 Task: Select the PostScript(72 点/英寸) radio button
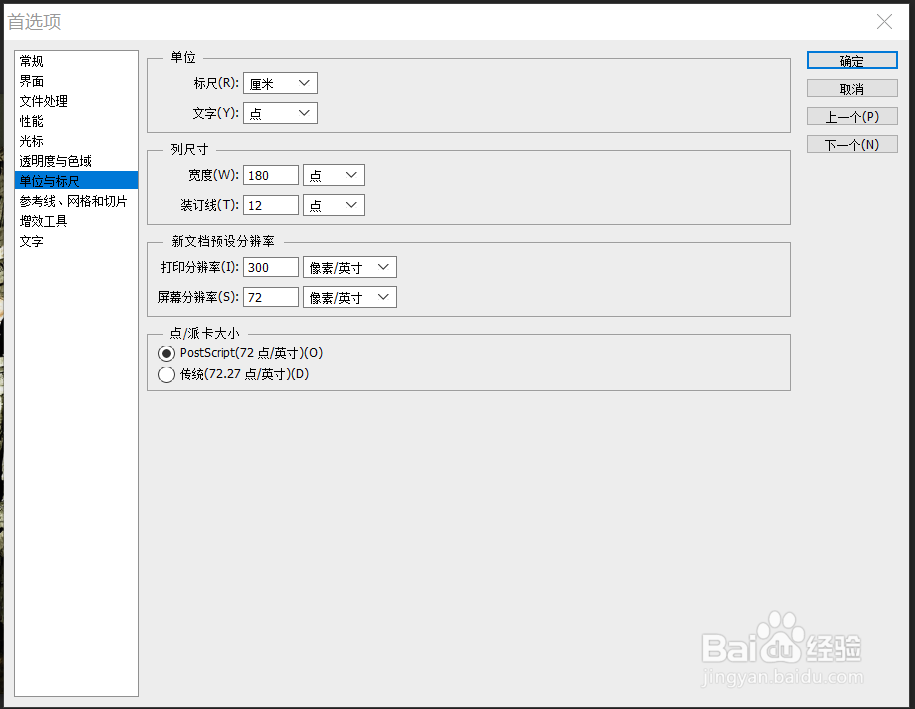pos(166,353)
